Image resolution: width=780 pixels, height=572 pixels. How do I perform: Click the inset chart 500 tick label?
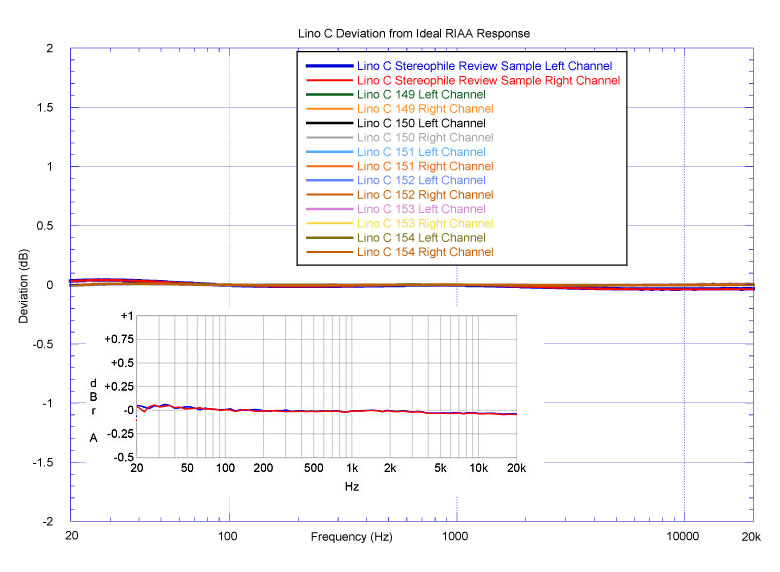(x=313, y=468)
